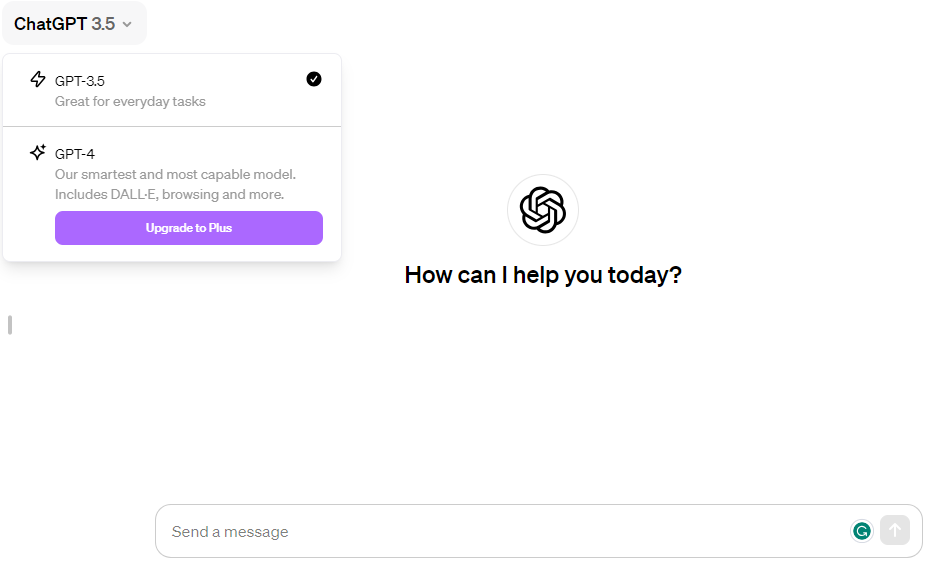
Task: Click 'Includes DALL·E, browsing and more' line
Action: 169,194
